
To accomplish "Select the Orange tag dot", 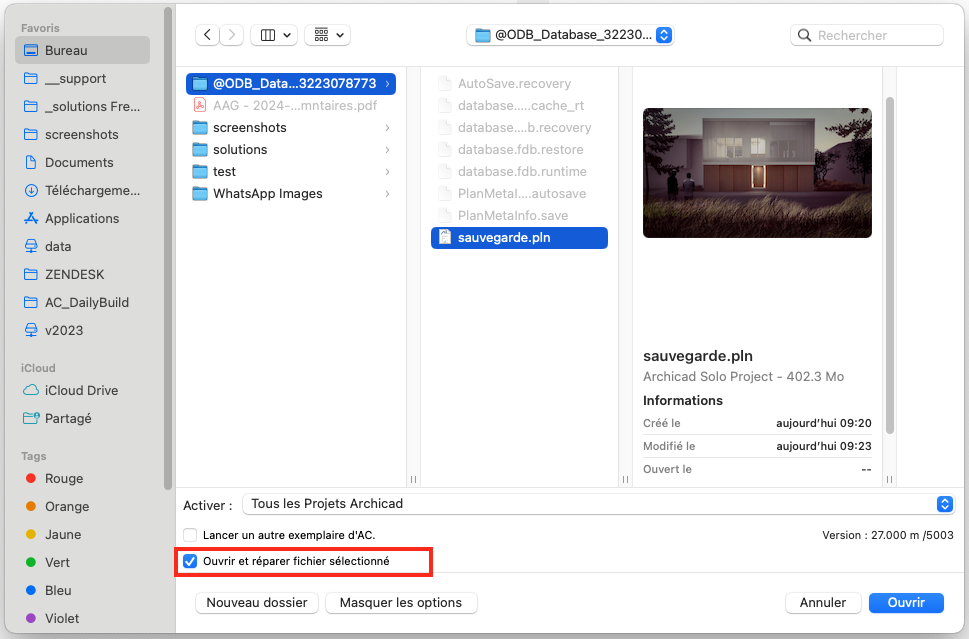I will (x=30, y=506).
